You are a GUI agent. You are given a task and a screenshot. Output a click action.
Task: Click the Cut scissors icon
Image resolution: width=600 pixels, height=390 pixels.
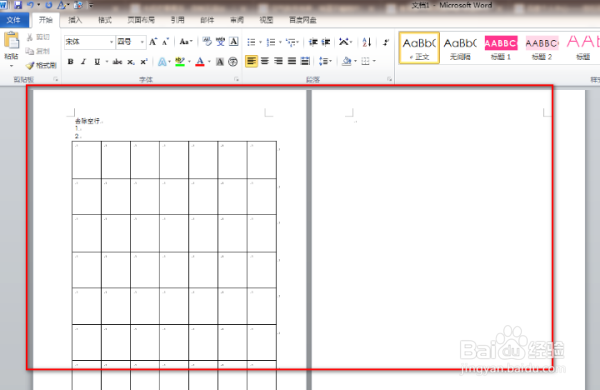point(30,37)
